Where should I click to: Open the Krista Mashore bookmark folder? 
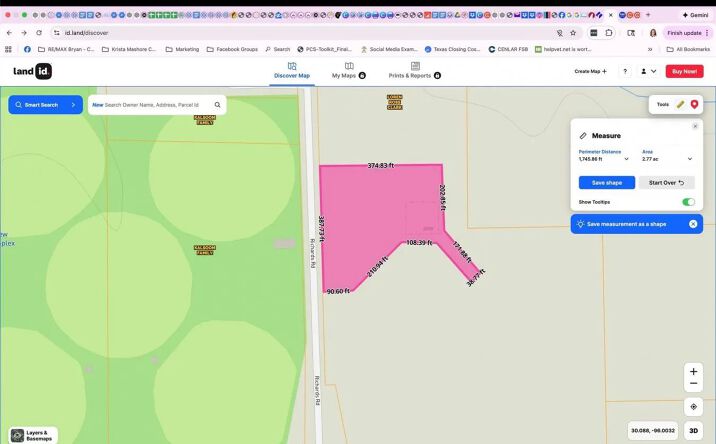(129, 49)
